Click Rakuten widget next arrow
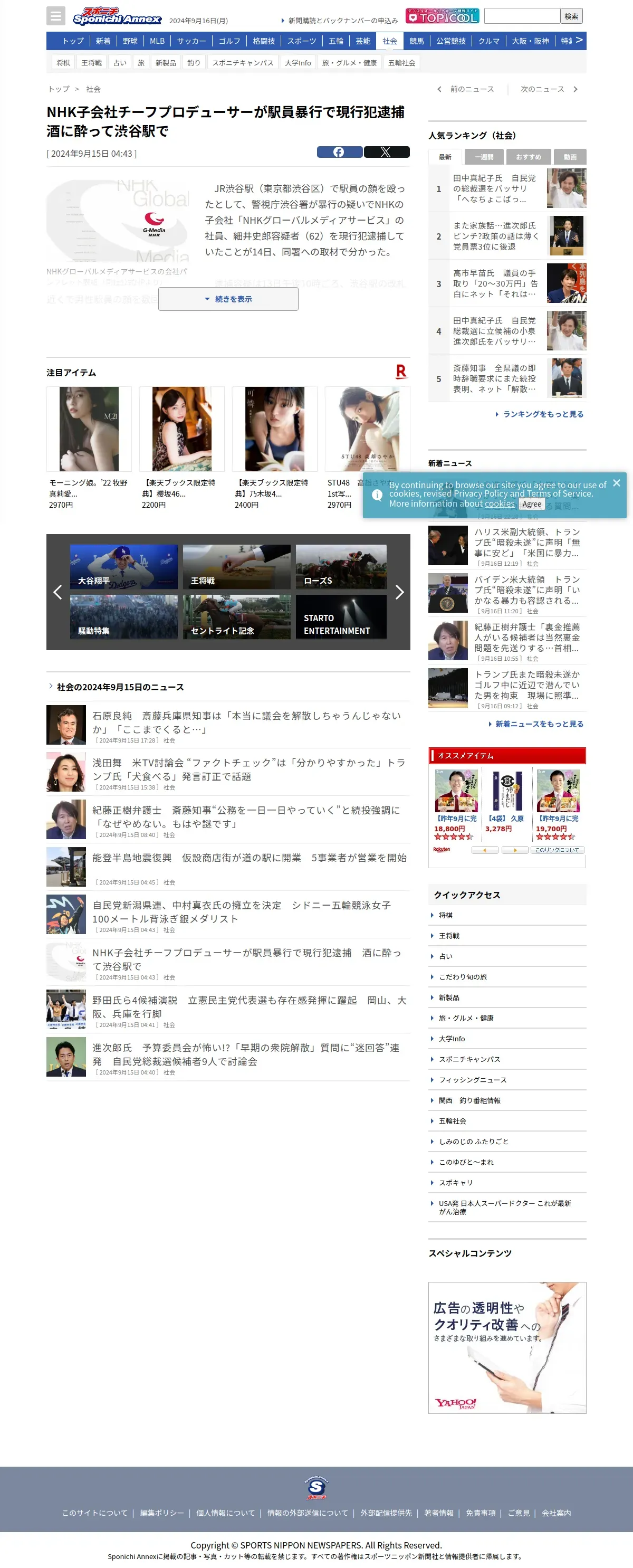The width and height of the screenshot is (633, 1568). [515, 850]
